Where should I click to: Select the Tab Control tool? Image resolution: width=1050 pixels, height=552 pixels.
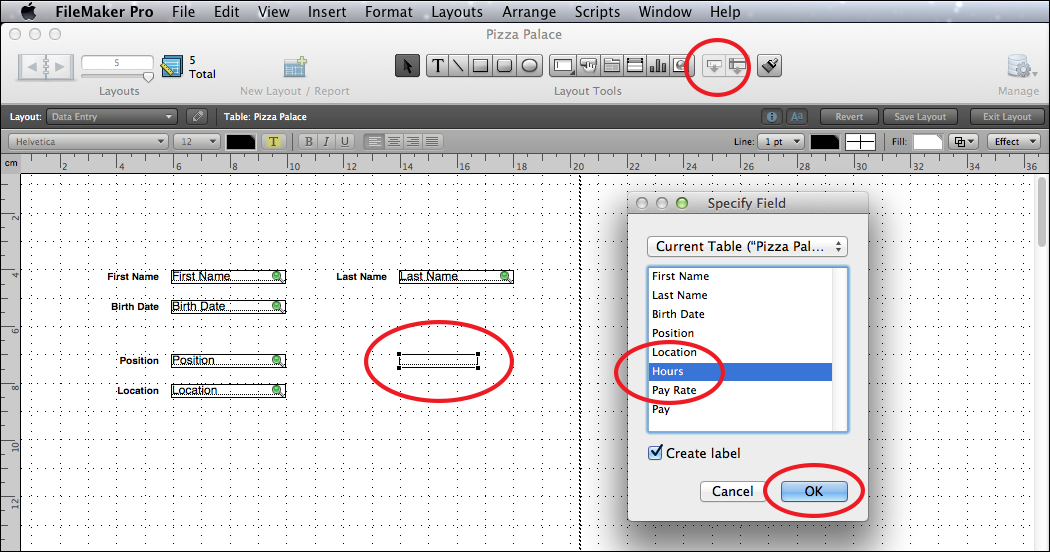(x=611, y=66)
